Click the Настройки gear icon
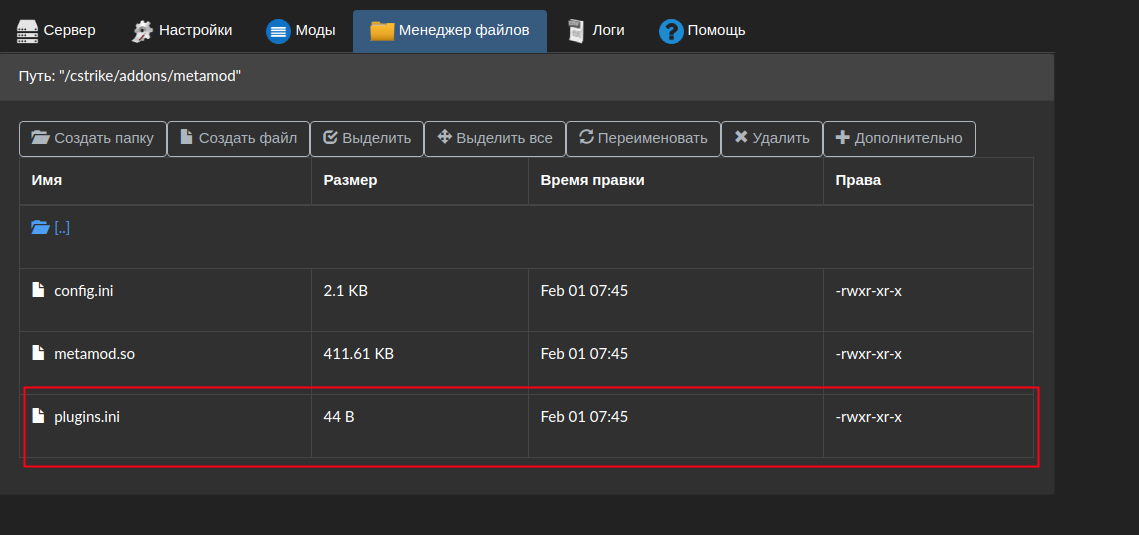This screenshot has height=535, width=1139. coord(142,31)
